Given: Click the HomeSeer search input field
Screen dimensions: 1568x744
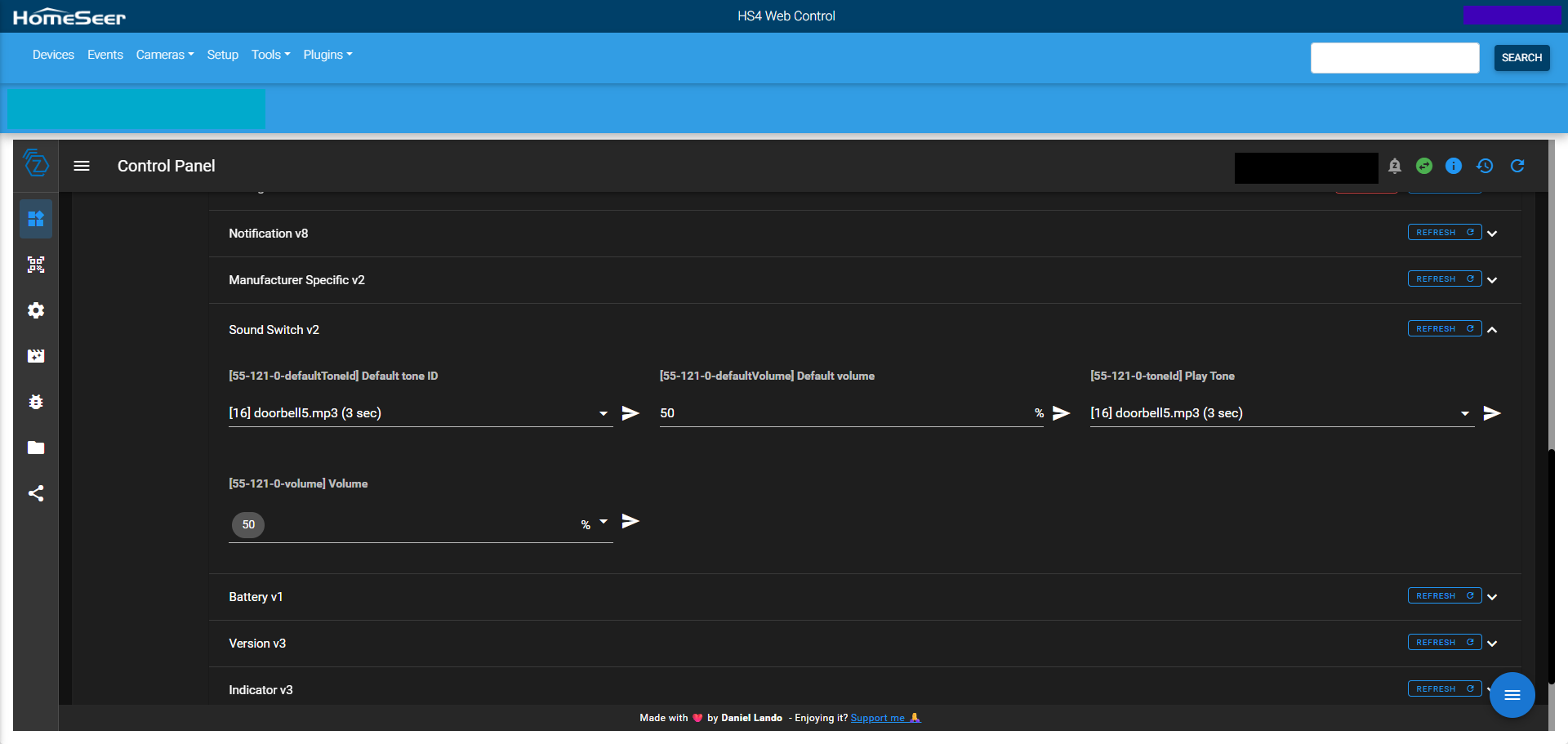Looking at the screenshot, I should click(x=1395, y=58).
